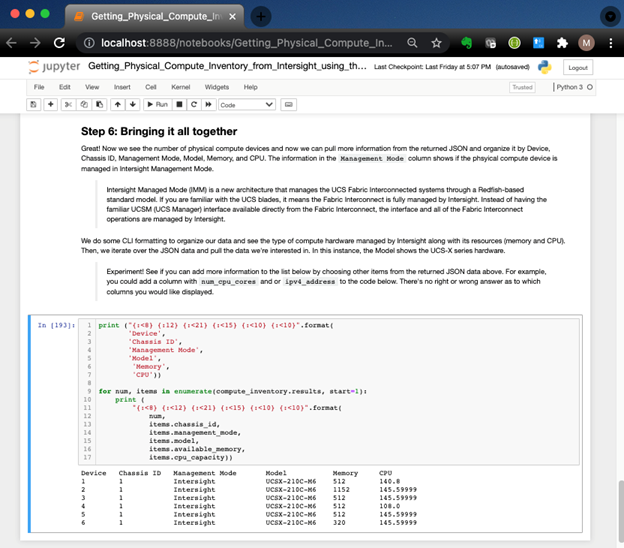Open the Widgets menu
The image size is (624, 548).
(216, 87)
